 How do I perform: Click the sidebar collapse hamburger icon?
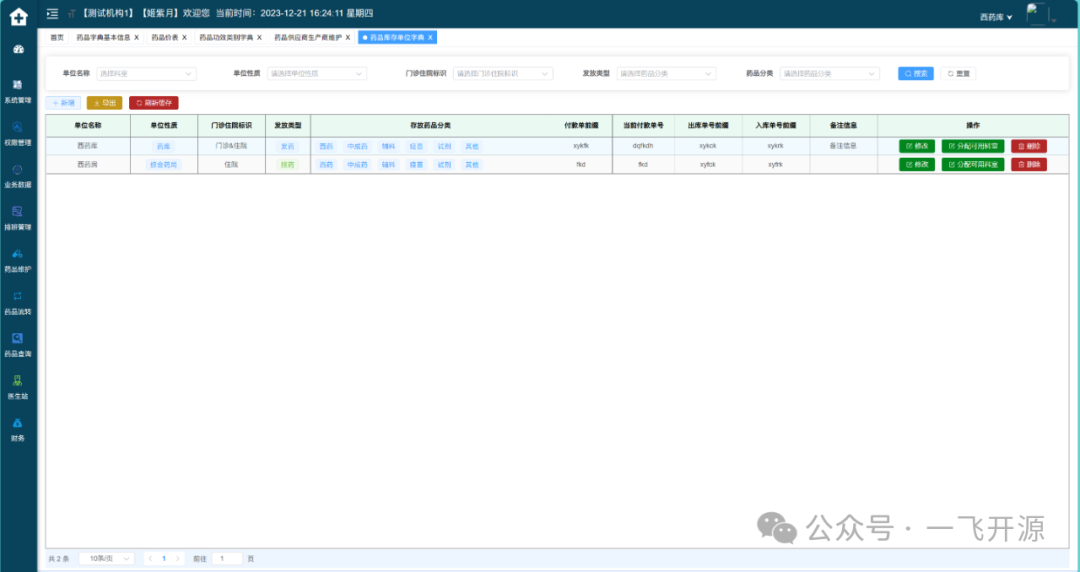(52, 14)
